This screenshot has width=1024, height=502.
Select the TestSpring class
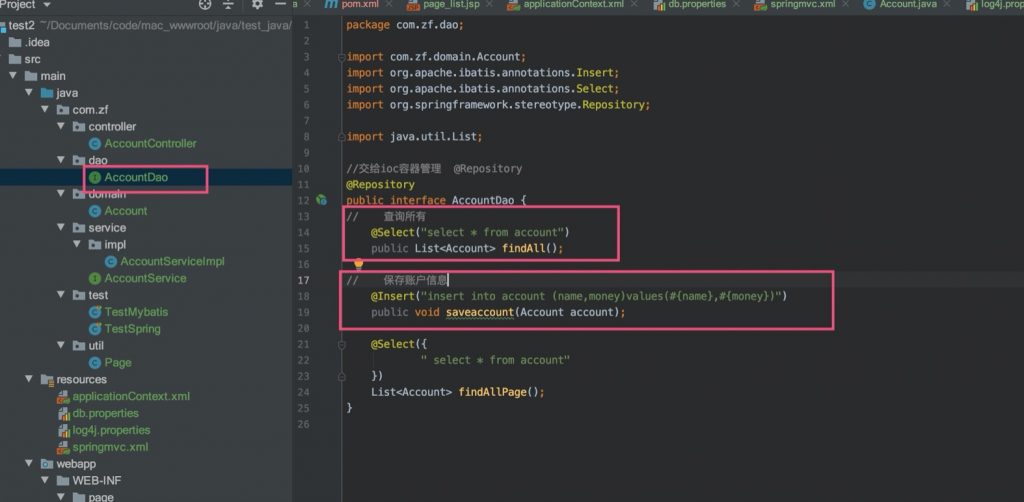pos(132,329)
